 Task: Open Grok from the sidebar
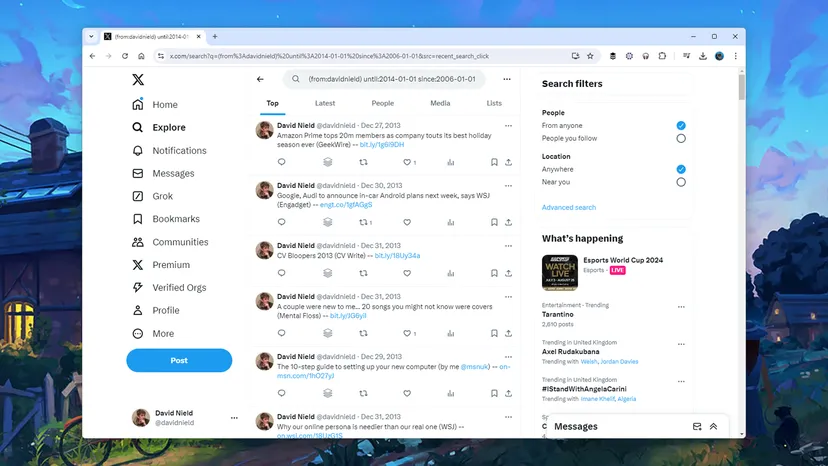click(152, 196)
